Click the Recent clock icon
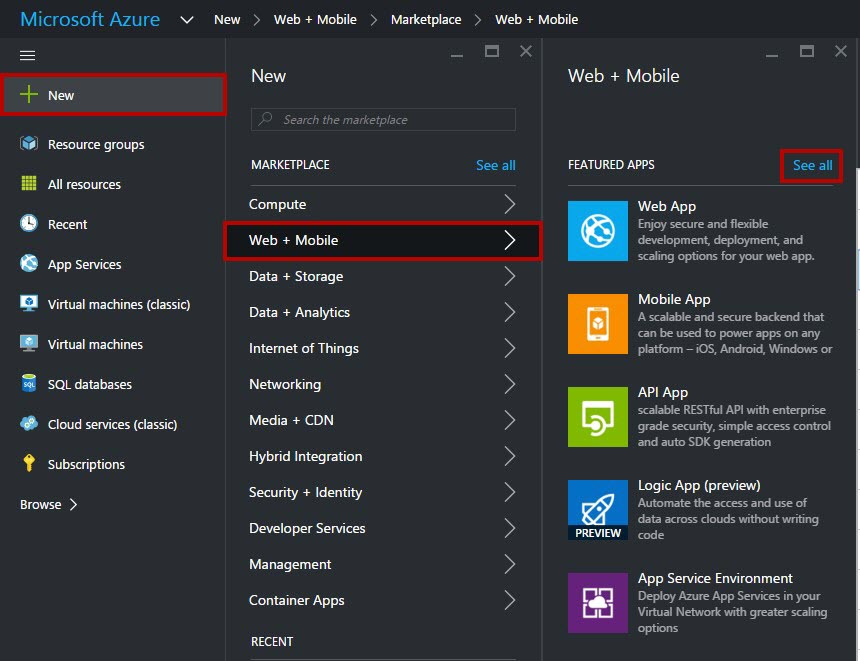Screen dimensions: 860x661 (x=29, y=223)
